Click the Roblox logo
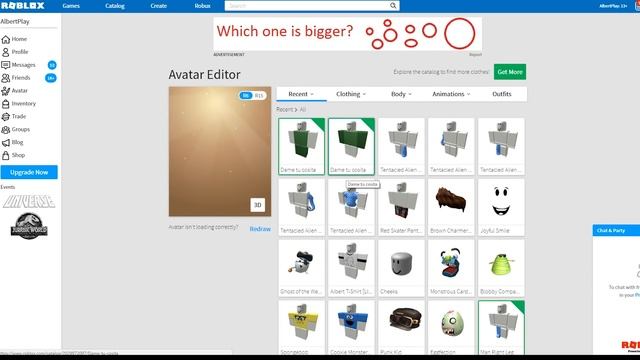The height and width of the screenshot is (360, 640). coord(22,6)
